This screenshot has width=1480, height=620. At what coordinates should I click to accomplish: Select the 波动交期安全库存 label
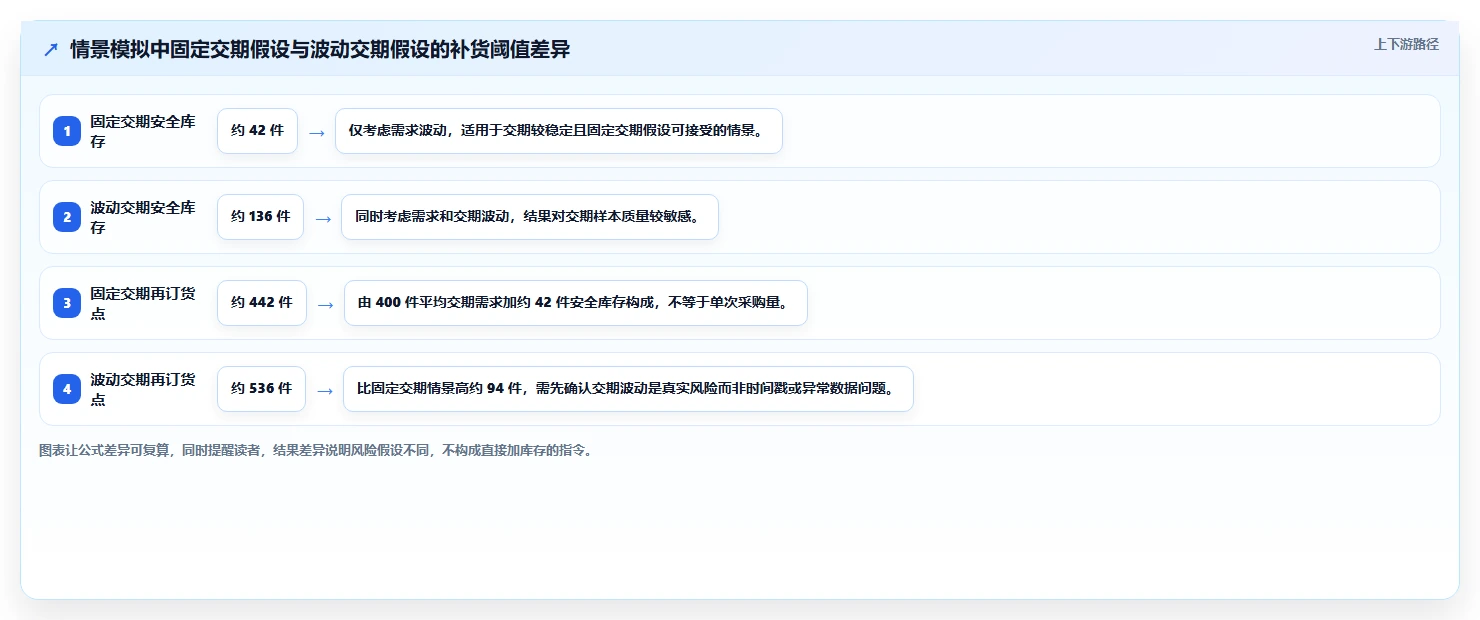pyautogui.click(x=143, y=217)
